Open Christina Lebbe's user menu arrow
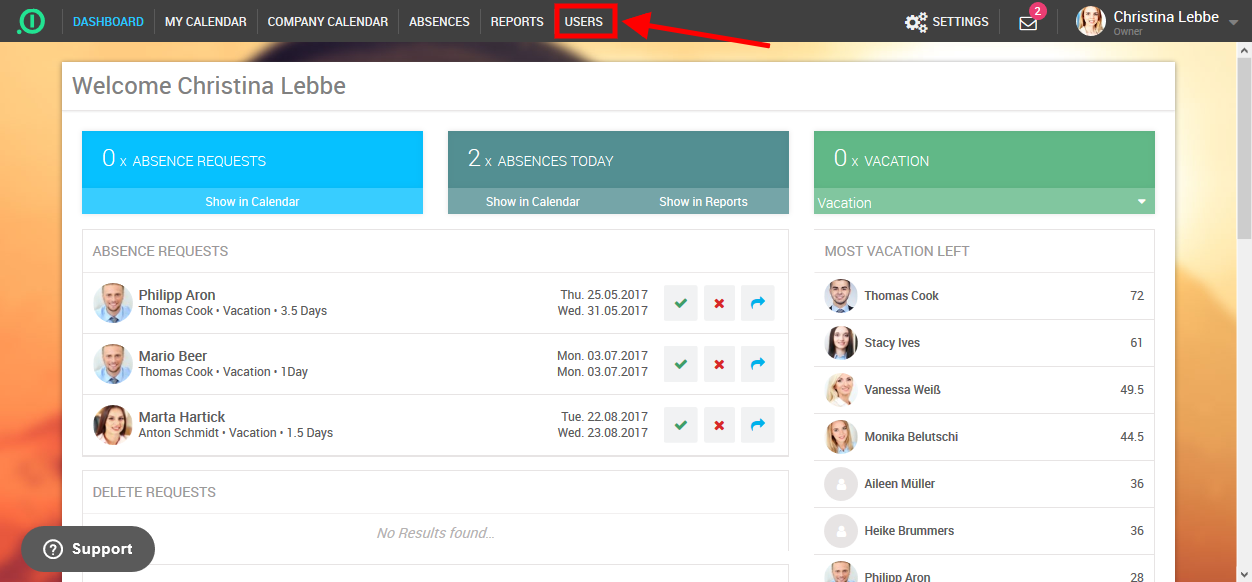This screenshot has width=1252, height=582. click(x=1233, y=22)
